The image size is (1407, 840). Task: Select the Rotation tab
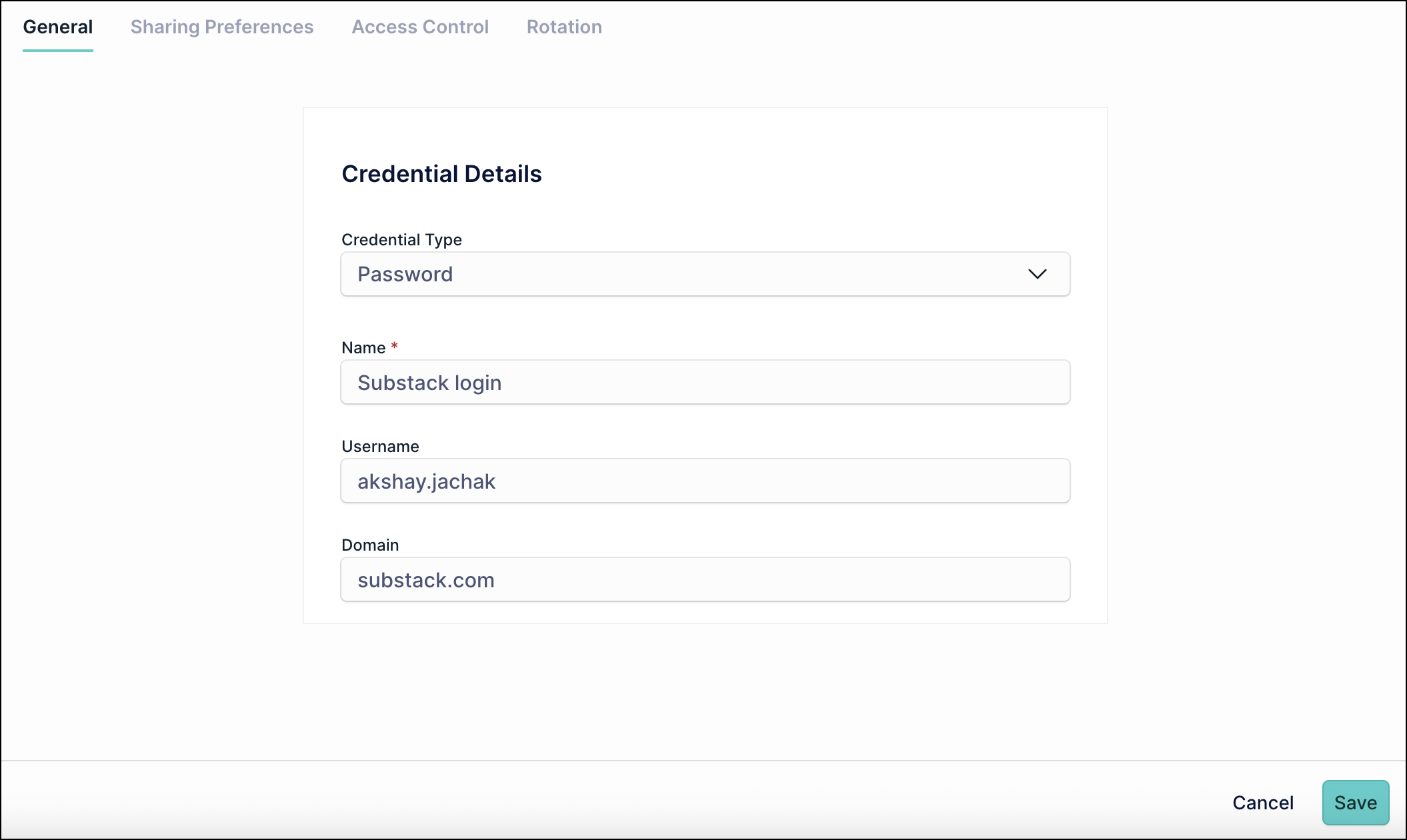[563, 27]
